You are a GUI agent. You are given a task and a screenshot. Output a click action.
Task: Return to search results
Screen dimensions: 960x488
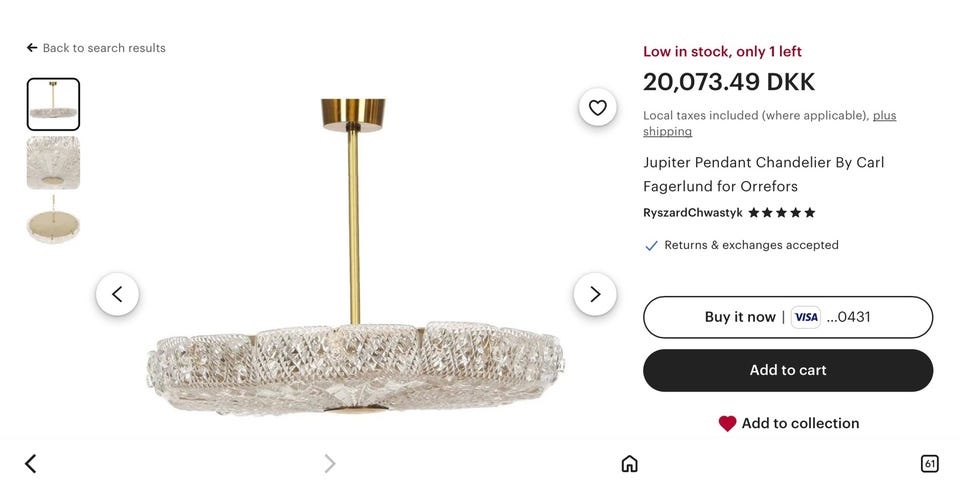click(96, 48)
